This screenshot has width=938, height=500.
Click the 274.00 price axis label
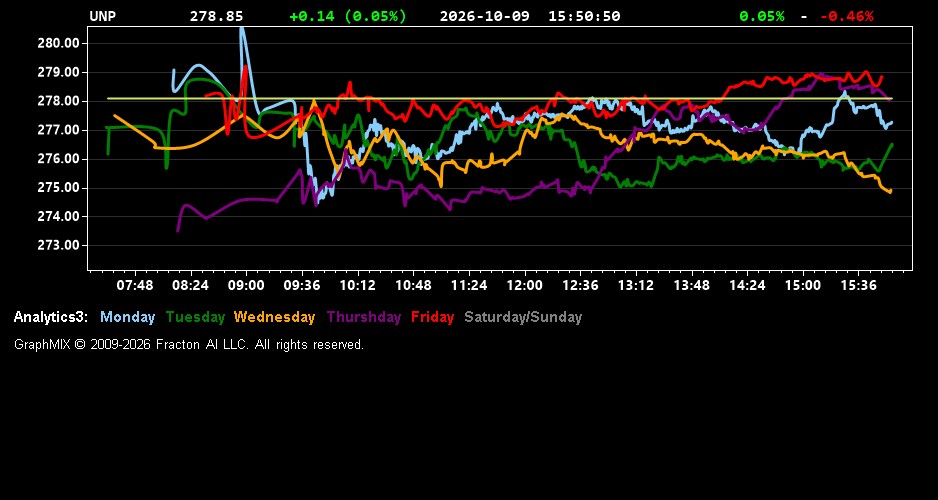59,217
